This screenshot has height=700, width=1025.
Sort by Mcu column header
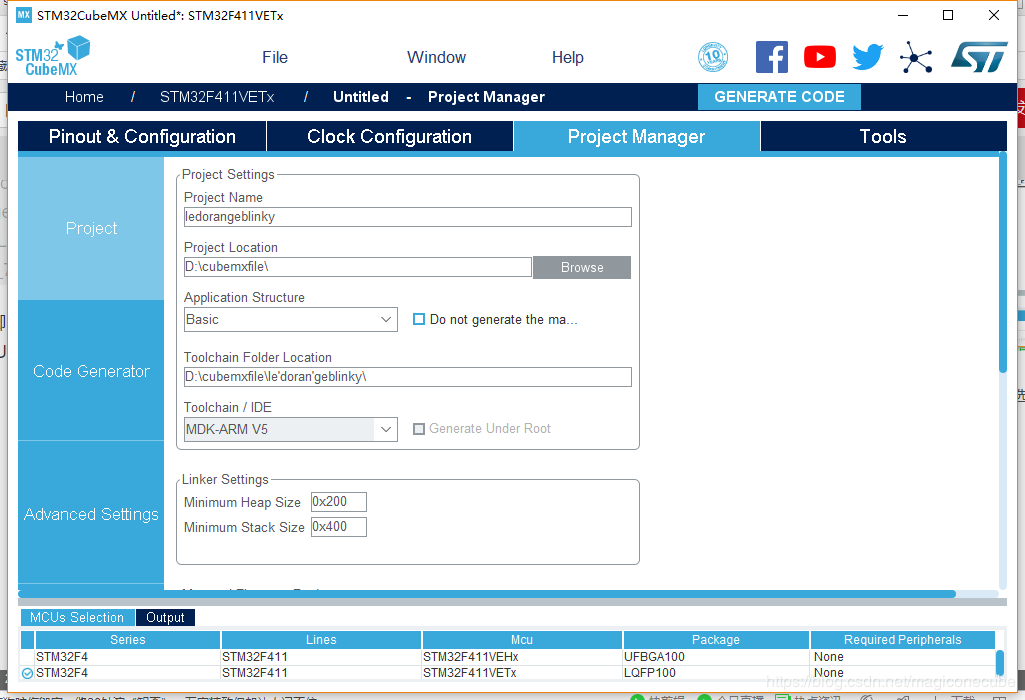[522, 640]
